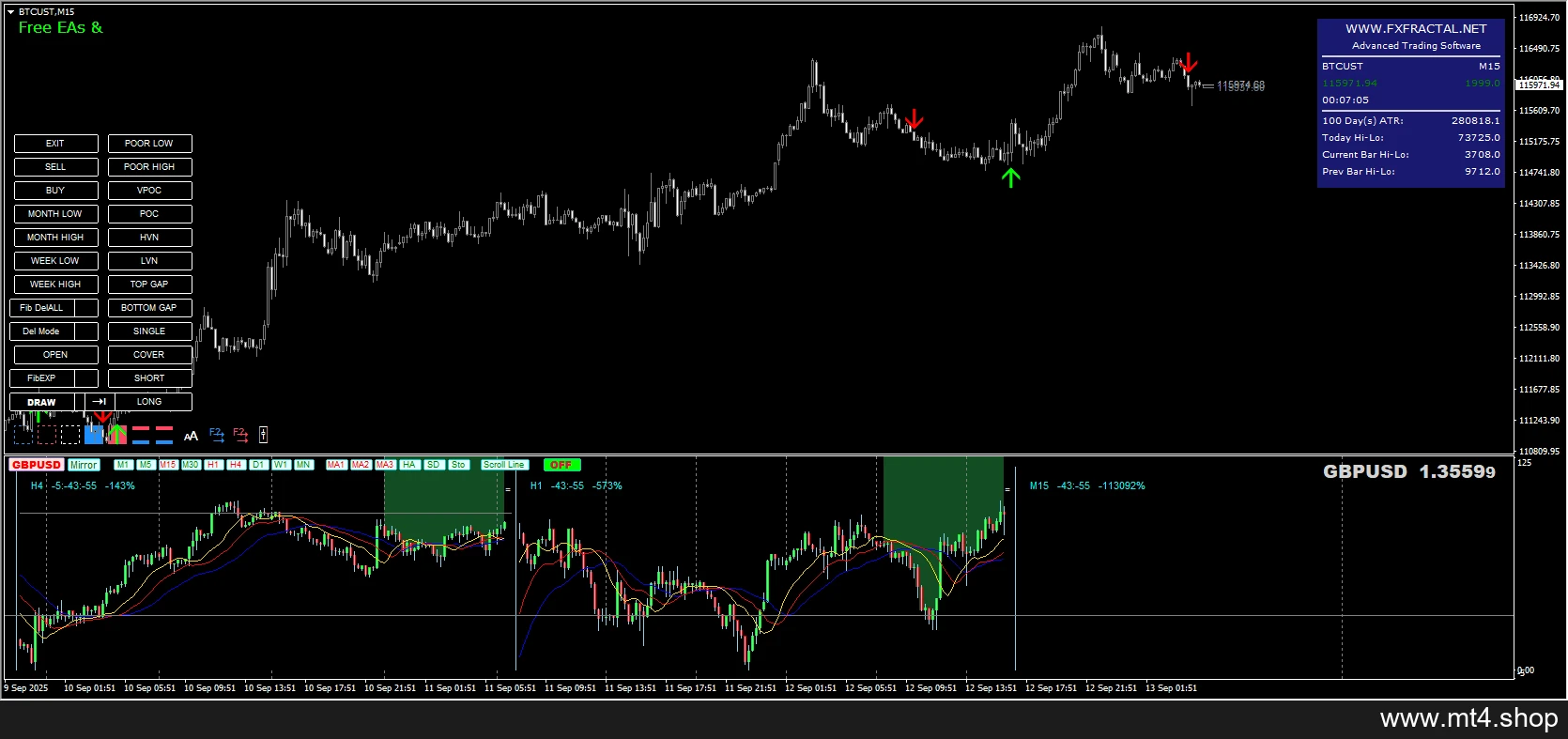Click the AA text size icon
The image size is (1568, 739).
(x=191, y=436)
